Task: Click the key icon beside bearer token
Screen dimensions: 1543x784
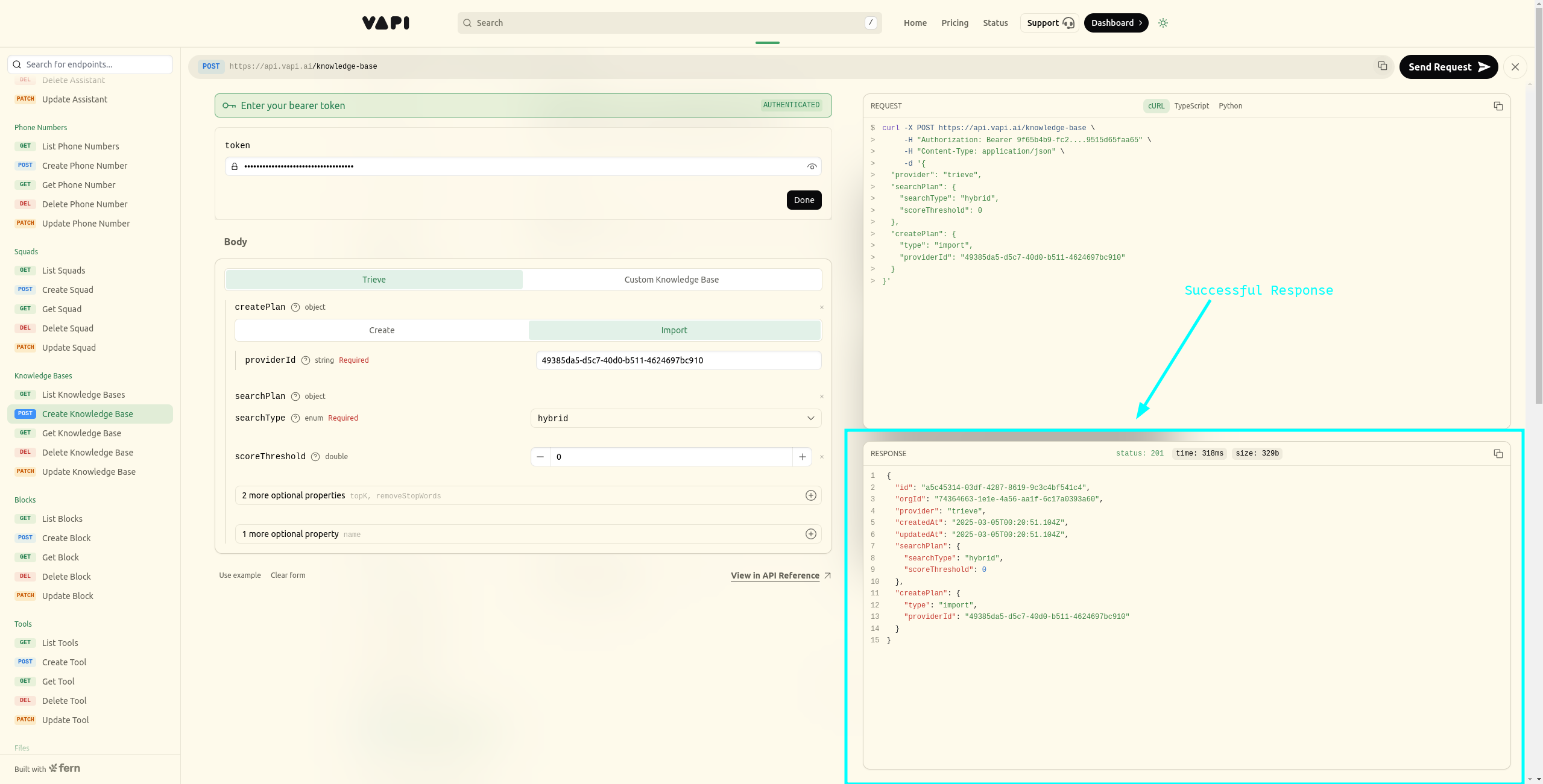Action: [229, 105]
